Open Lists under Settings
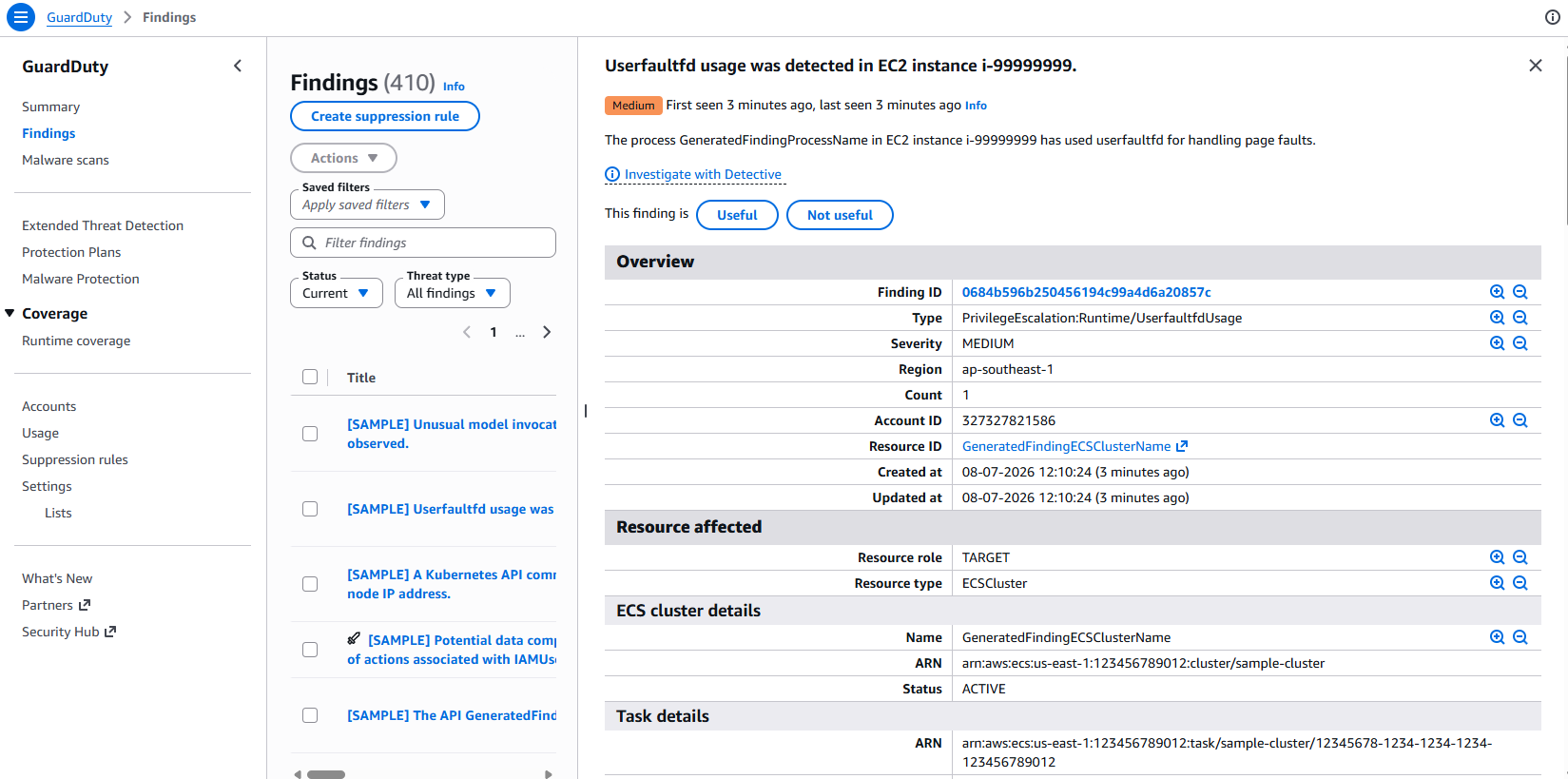 58,513
